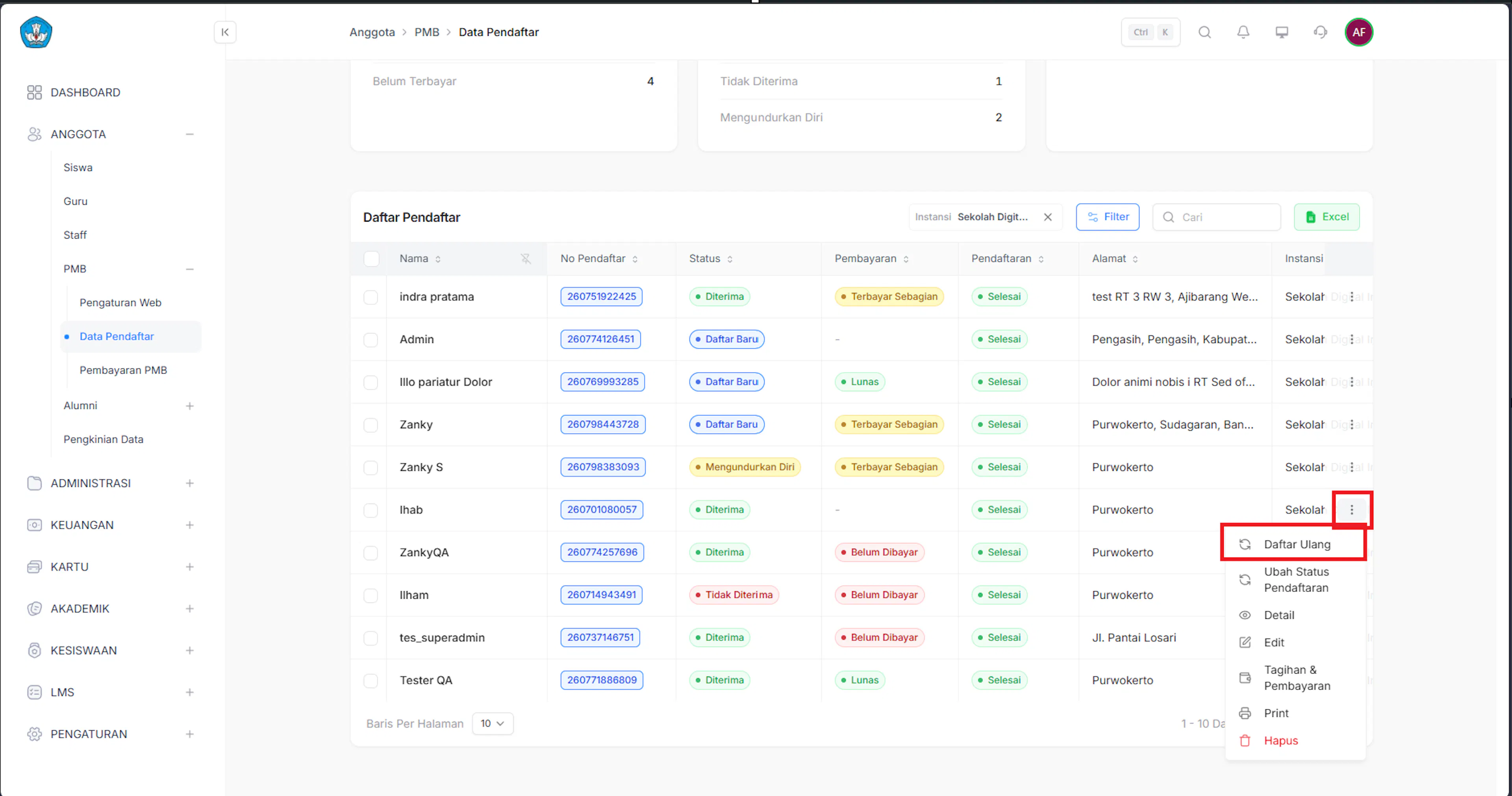Clear the Instansi Sekolah Digit filter chip
The image size is (1512, 796).
pyautogui.click(x=1048, y=217)
